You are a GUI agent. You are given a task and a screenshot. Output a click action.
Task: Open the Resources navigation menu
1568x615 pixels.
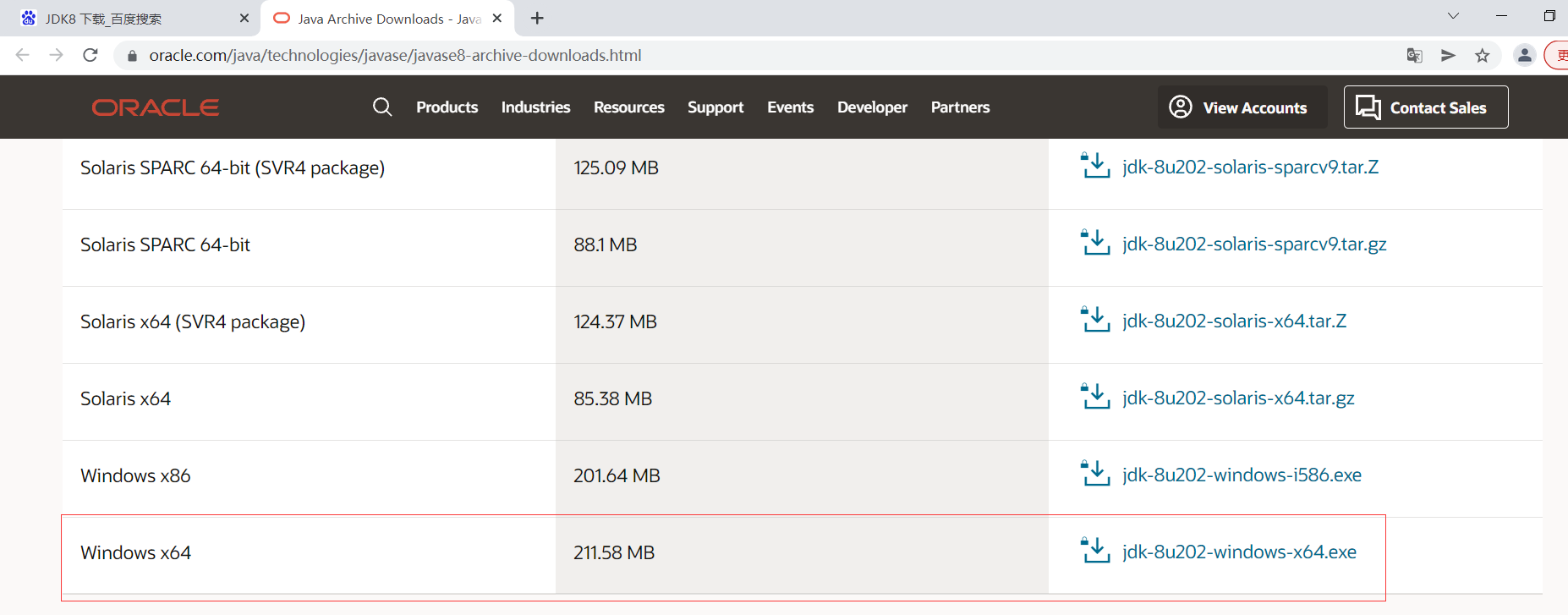(628, 107)
